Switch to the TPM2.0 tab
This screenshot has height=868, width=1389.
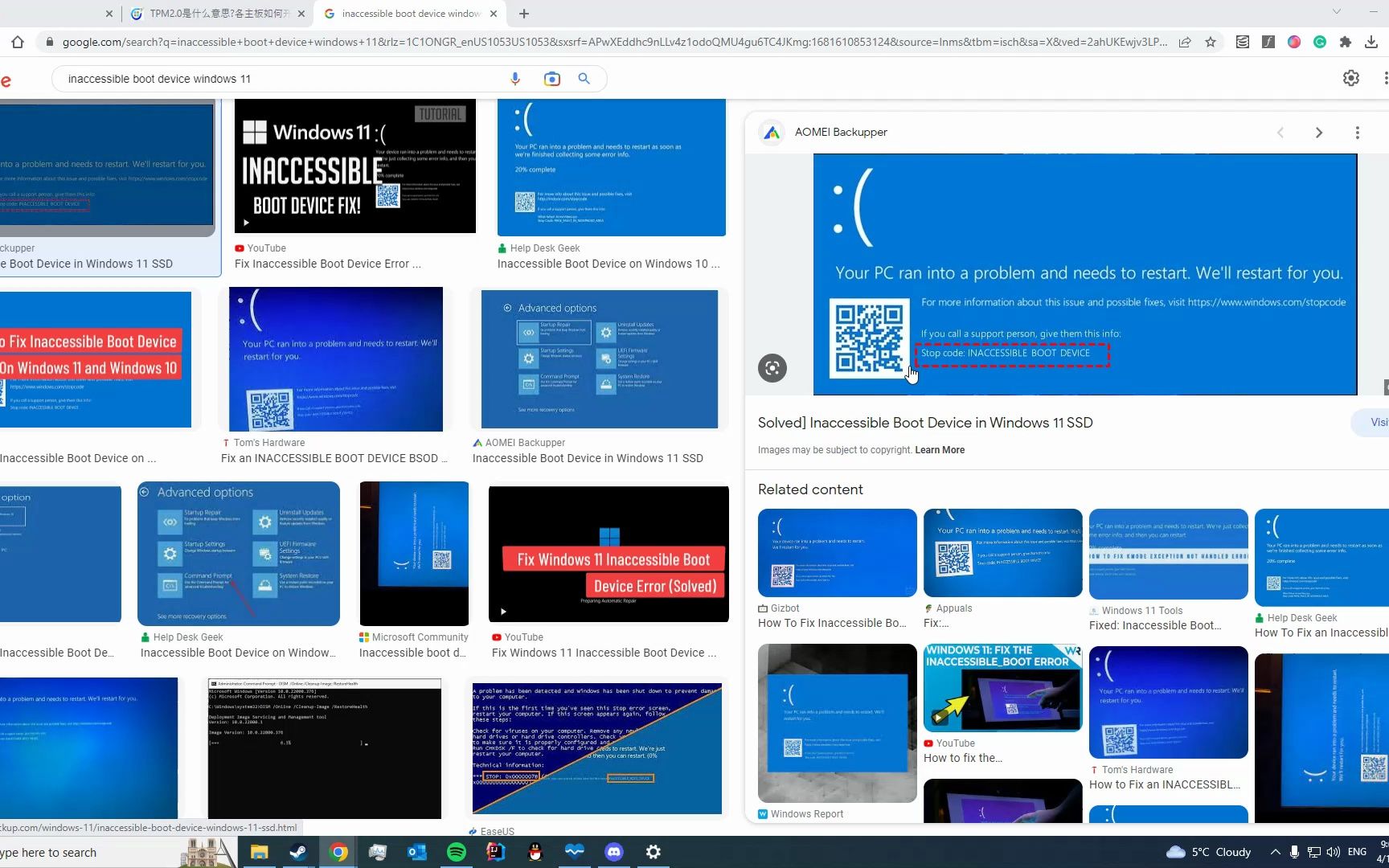[218, 14]
